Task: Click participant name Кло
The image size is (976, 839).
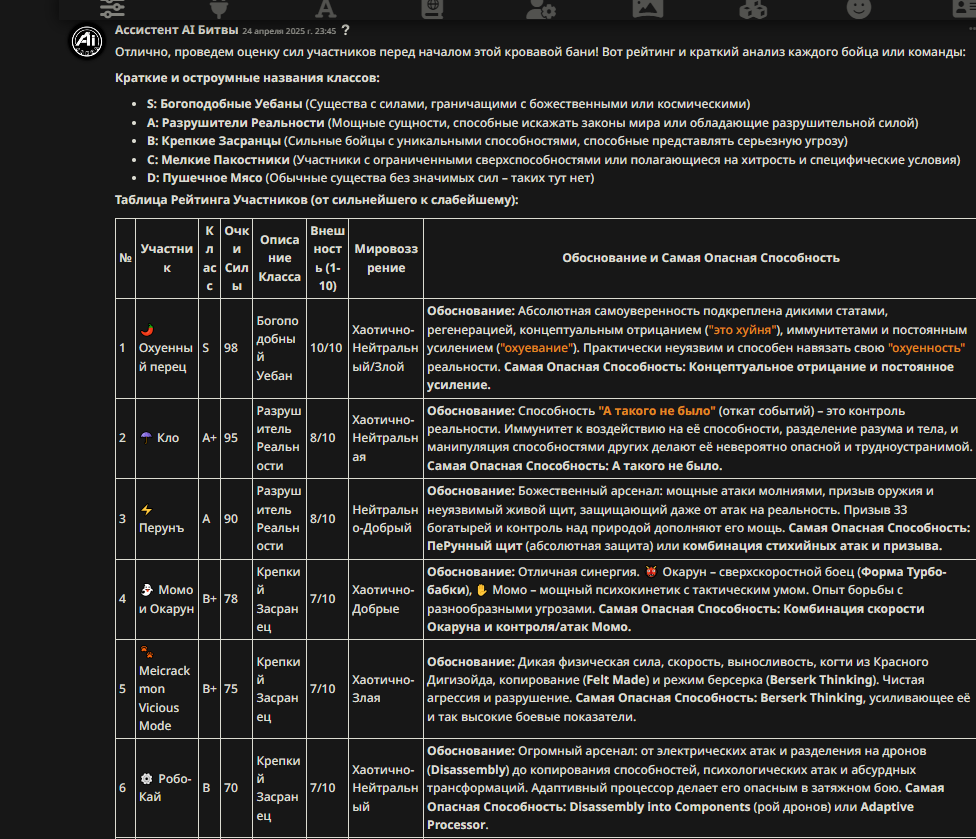Action: click(168, 438)
